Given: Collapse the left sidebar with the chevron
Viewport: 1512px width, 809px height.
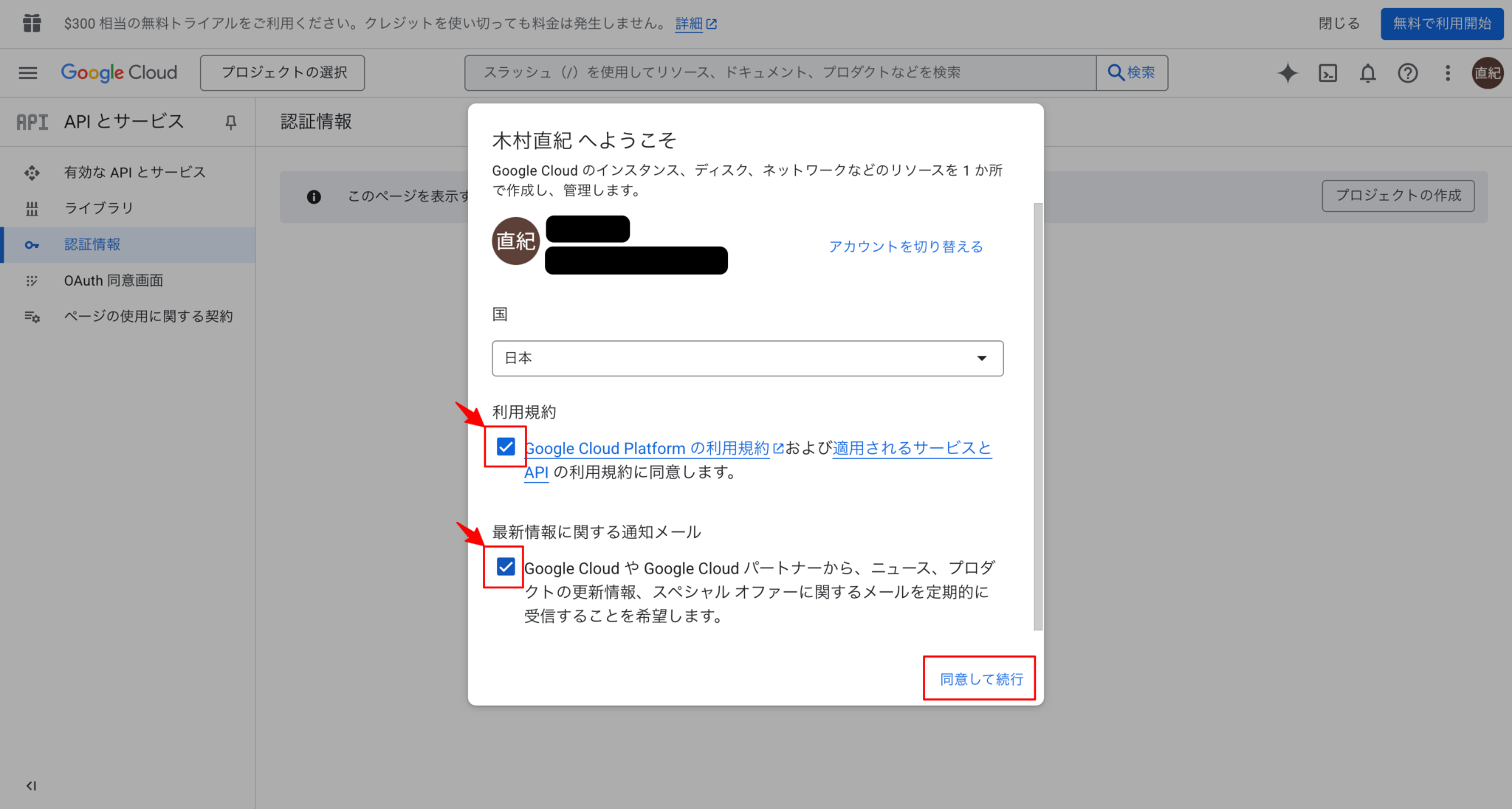Looking at the screenshot, I should pyautogui.click(x=30, y=785).
